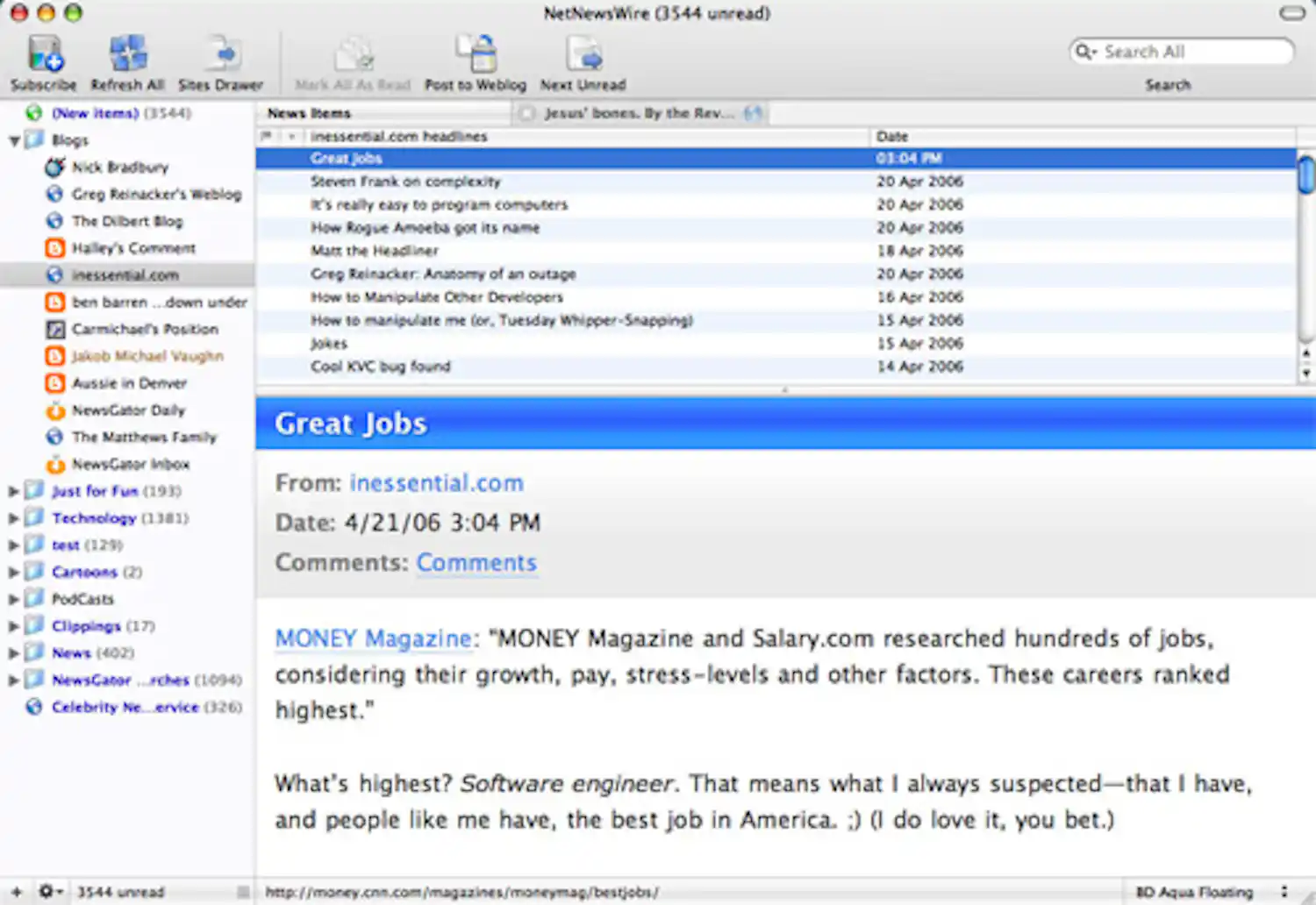Expand the Just for Fun folder
The image size is (1316, 905).
(12, 491)
